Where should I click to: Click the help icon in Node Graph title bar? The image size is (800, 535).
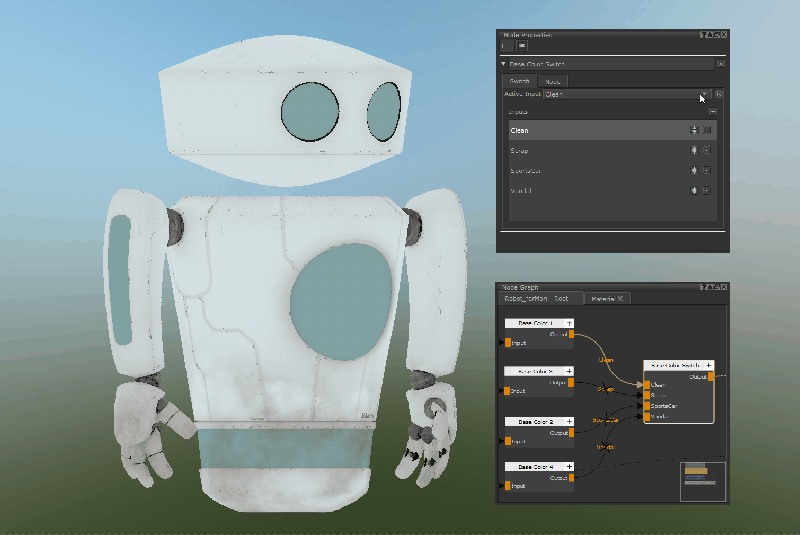coord(703,287)
